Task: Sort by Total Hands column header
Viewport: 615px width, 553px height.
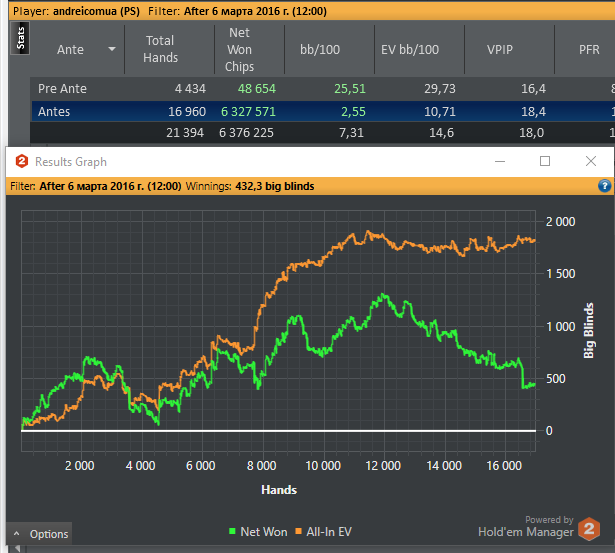Action: [x=160, y=49]
